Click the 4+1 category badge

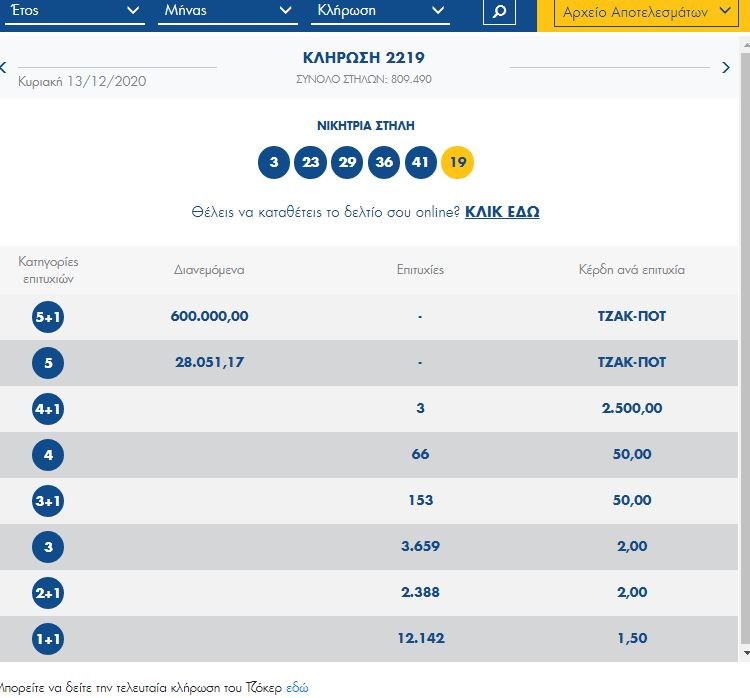pyautogui.click(x=48, y=409)
